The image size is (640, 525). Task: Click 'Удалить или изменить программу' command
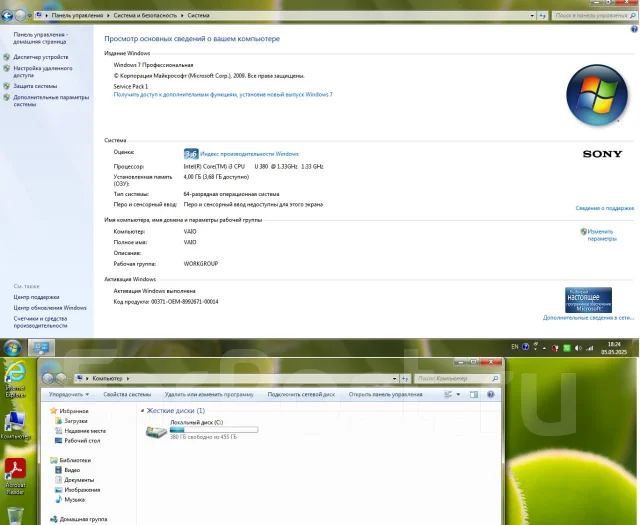[x=209, y=394]
